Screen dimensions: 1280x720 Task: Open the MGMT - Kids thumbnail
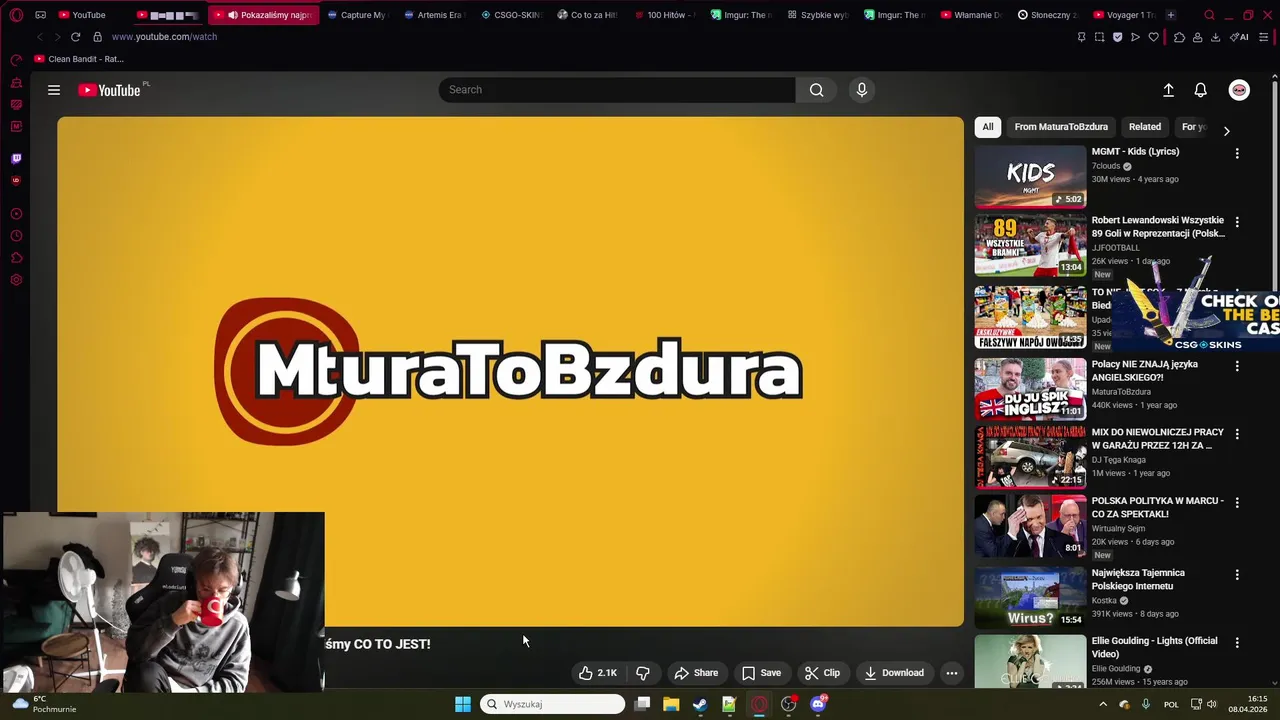click(x=1030, y=176)
